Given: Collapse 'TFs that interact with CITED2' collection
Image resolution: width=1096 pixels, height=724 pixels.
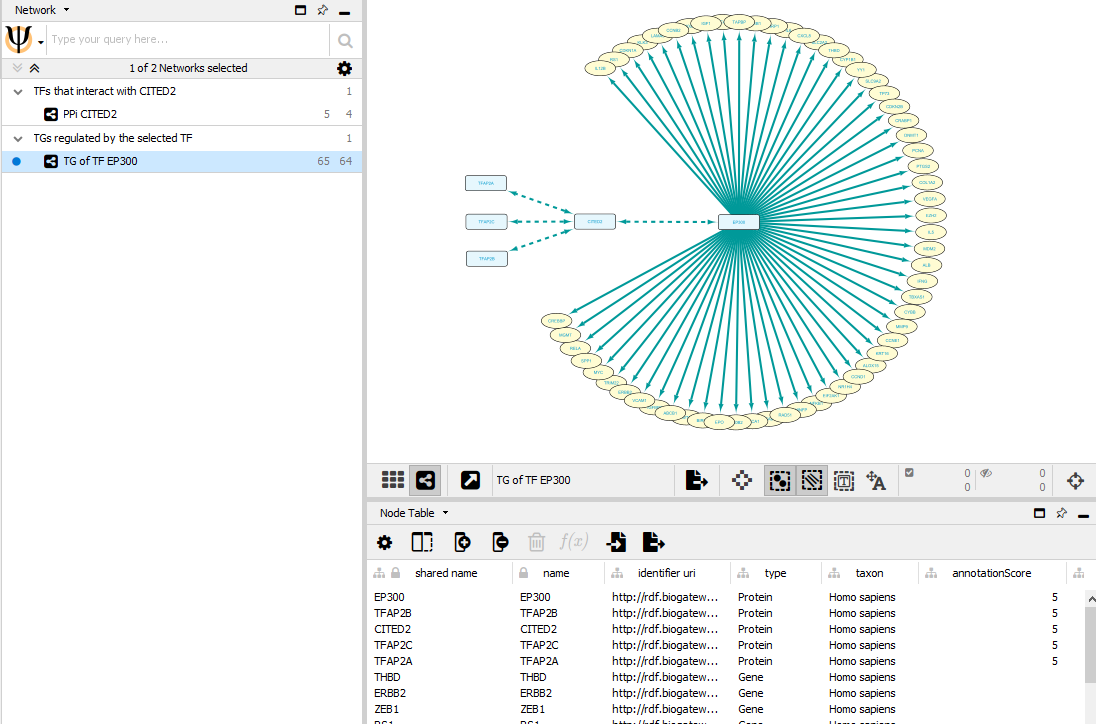Looking at the screenshot, I should pos(18,92).
